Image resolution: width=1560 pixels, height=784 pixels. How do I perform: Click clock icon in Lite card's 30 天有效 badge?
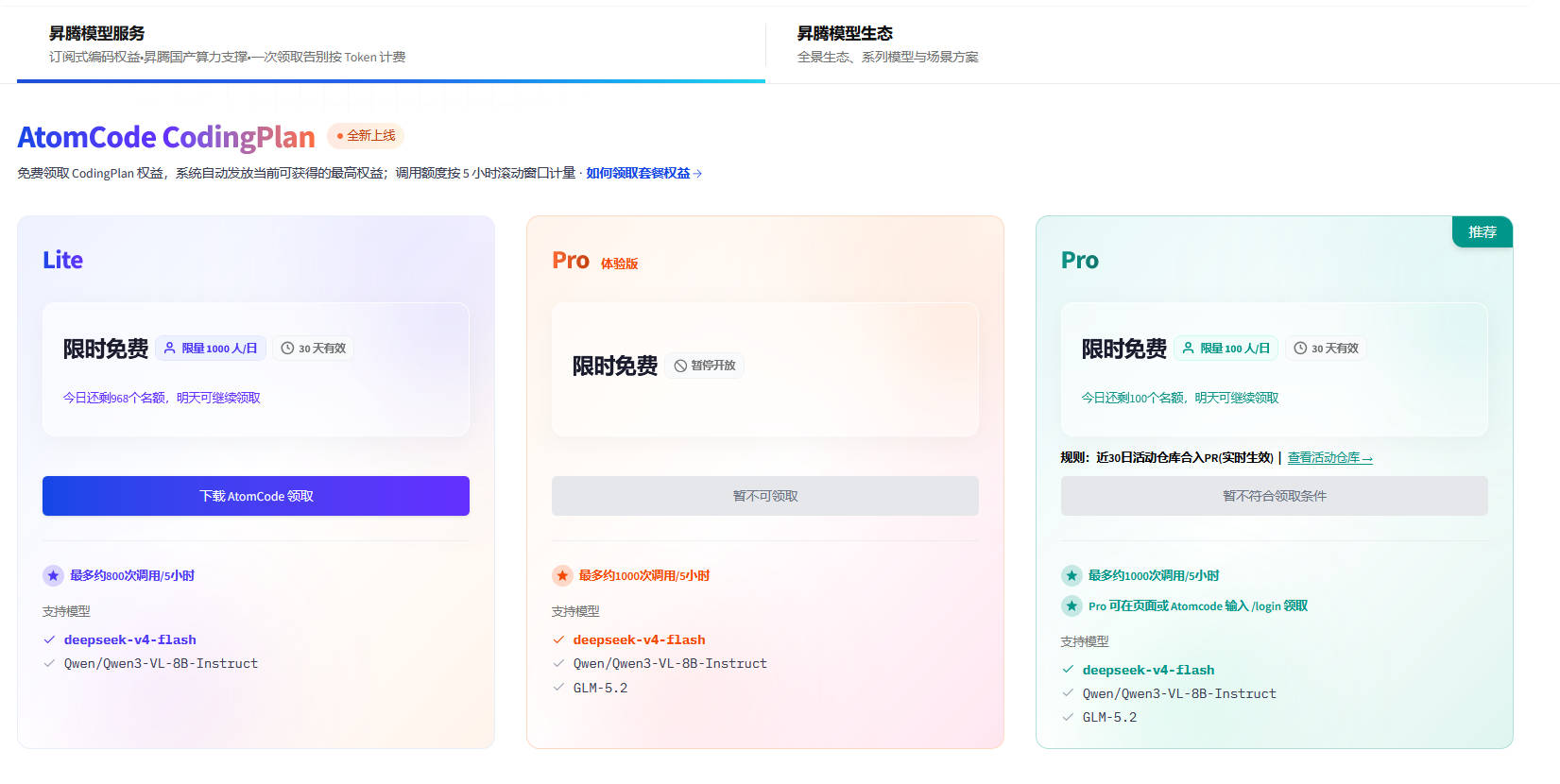(287, 349)
